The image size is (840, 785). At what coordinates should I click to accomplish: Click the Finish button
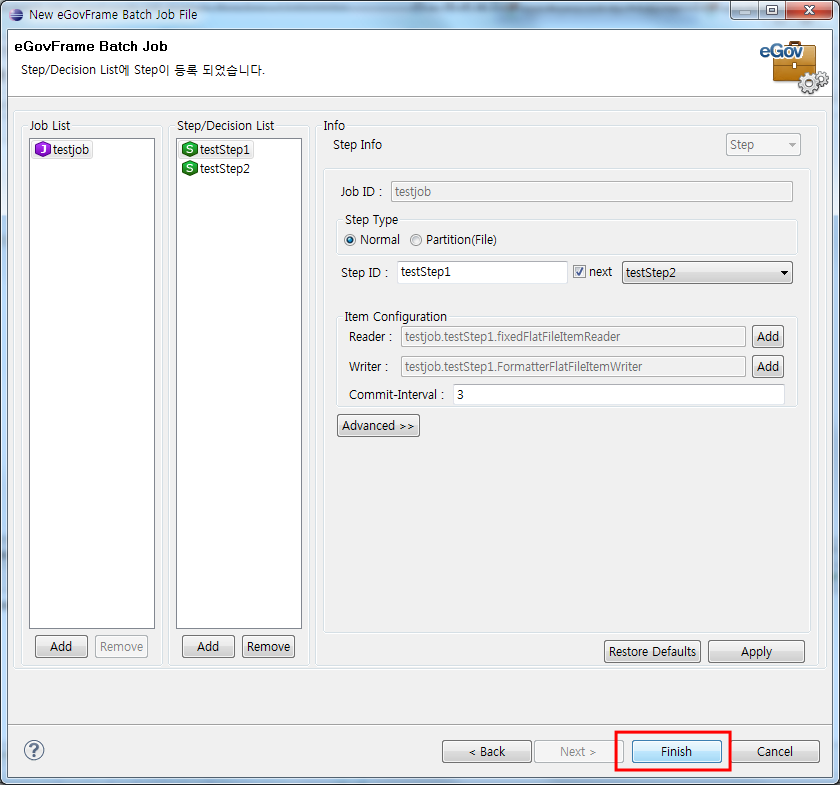[x=677, y=752]
